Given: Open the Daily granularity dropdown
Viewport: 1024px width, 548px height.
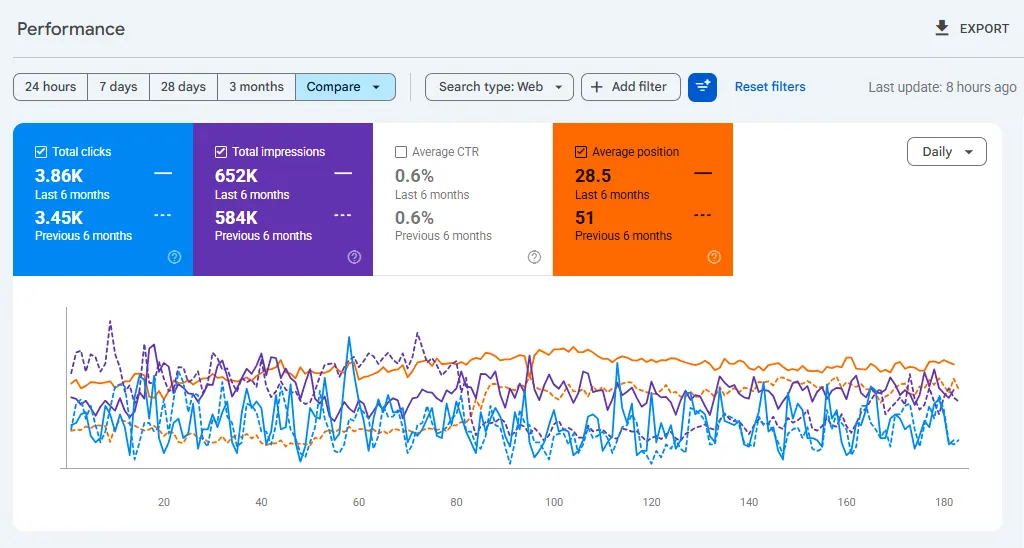Looking at the screenshot, I should [x=946, y=152].
